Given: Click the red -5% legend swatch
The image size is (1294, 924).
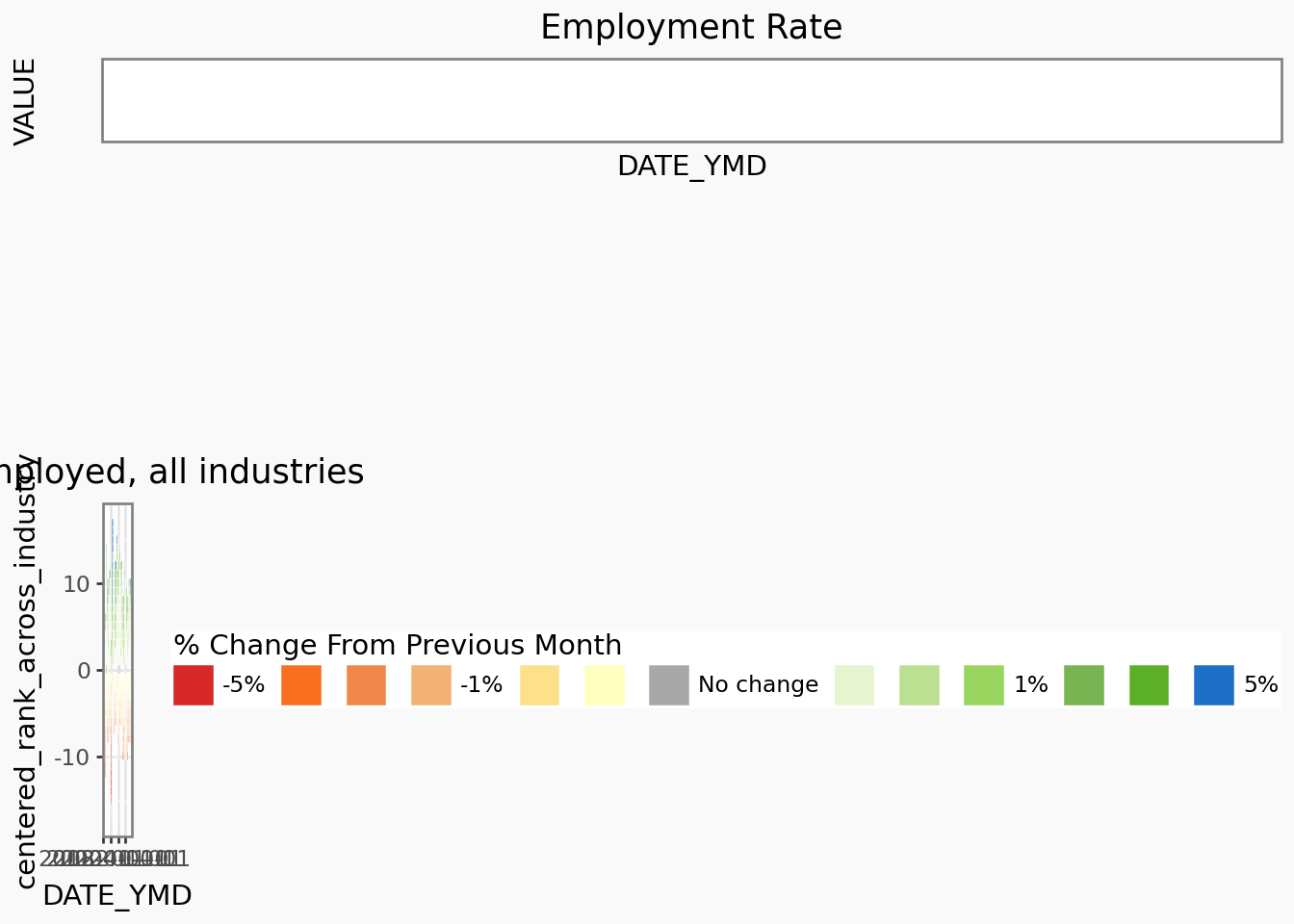Looking at the screenshot, I should coord(193,685).
